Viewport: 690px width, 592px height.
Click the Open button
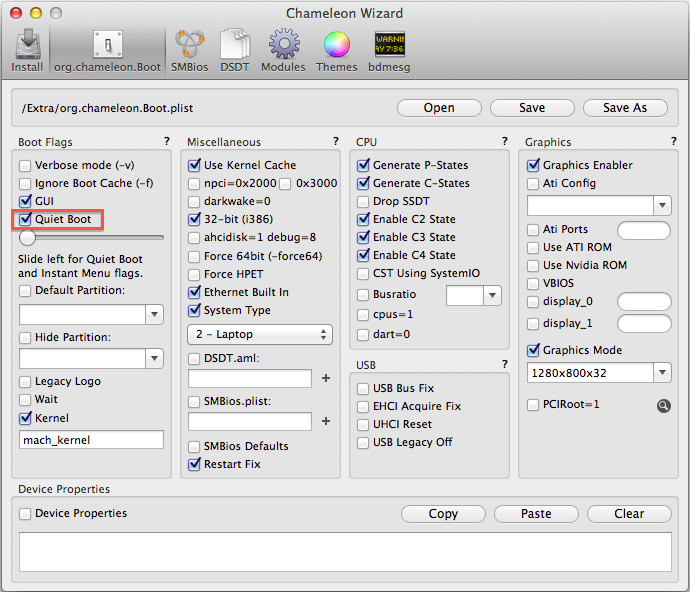(439, 108)
